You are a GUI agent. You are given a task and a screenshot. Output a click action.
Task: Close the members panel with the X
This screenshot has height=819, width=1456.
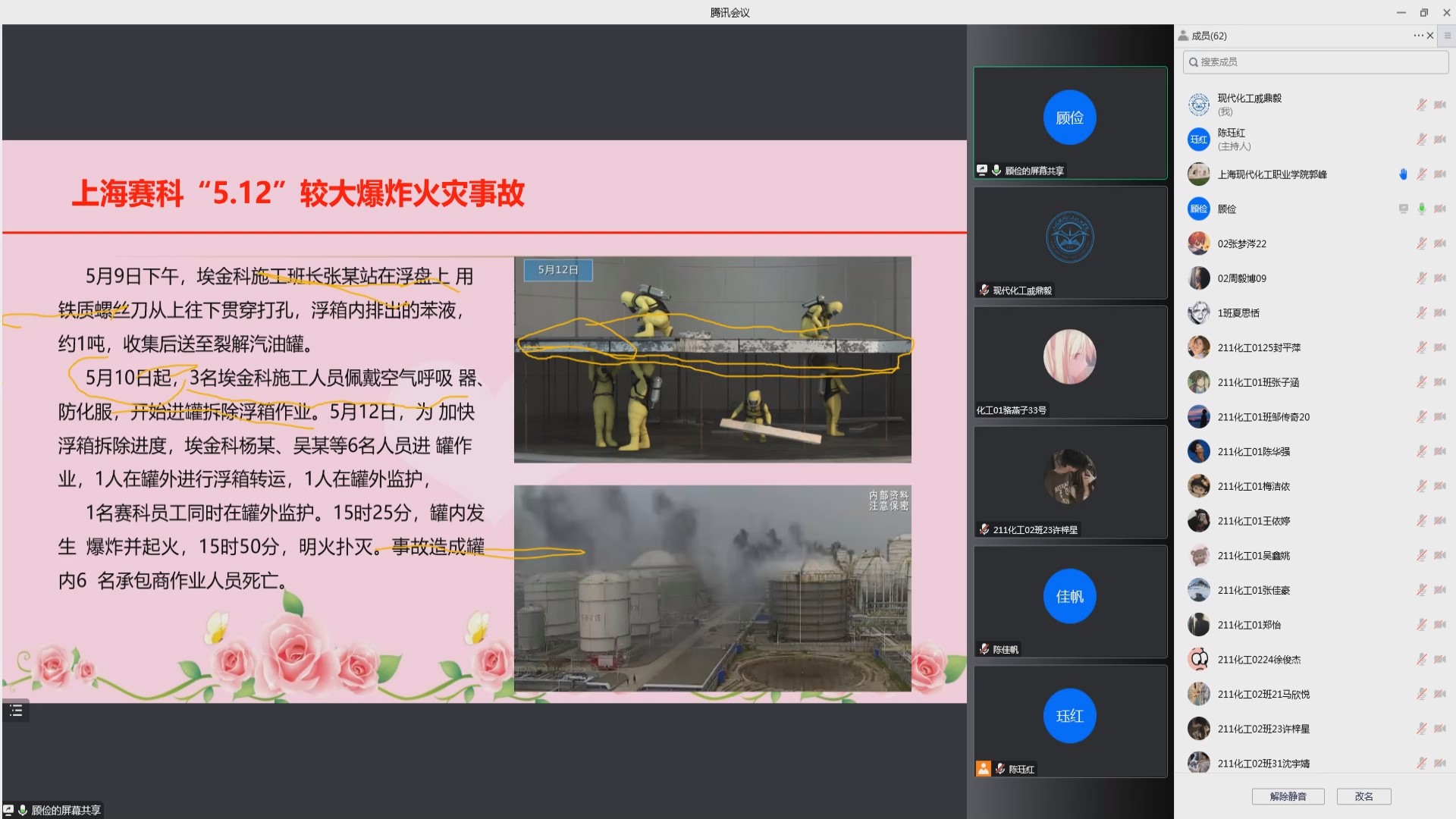pos(1430,36)
